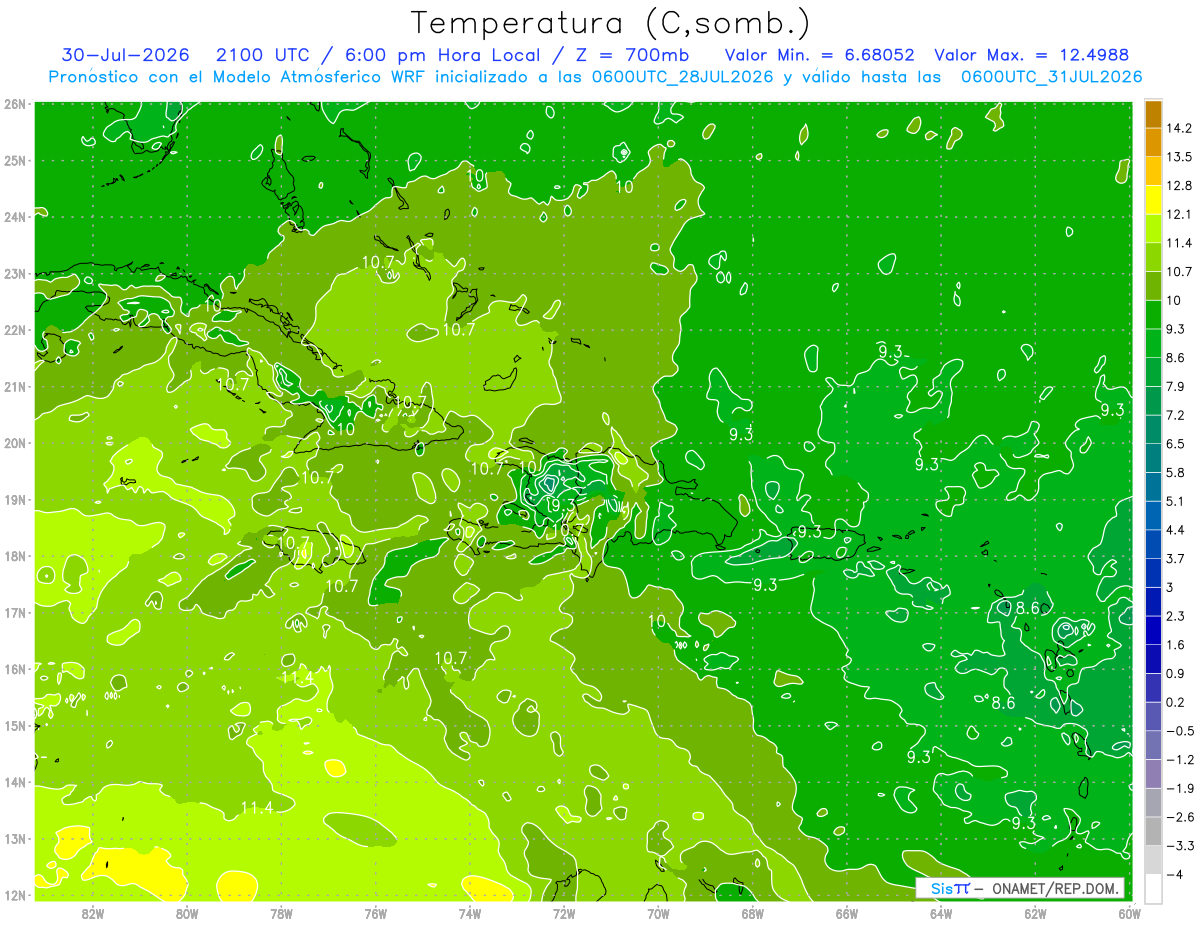Click the 80W longitude axis label

pyautogui.click(x=187, y=913)
